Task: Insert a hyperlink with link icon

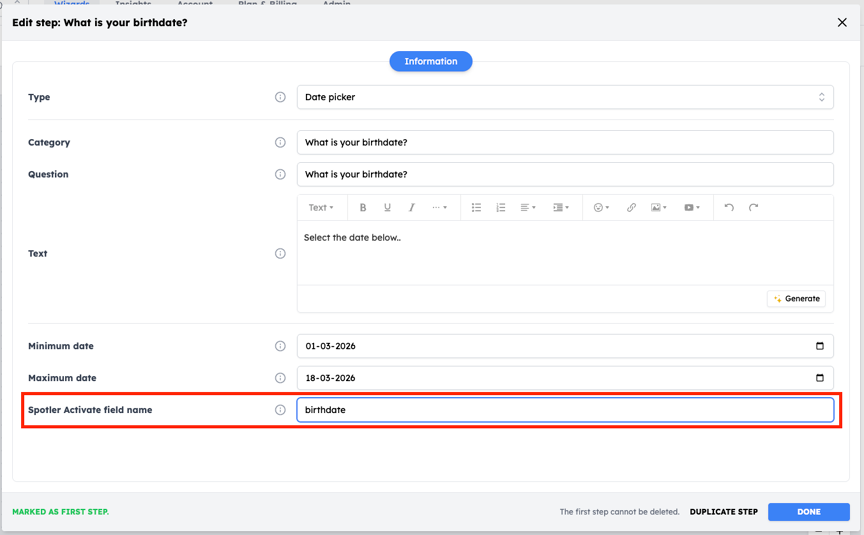Action: (x=631, y=208)
